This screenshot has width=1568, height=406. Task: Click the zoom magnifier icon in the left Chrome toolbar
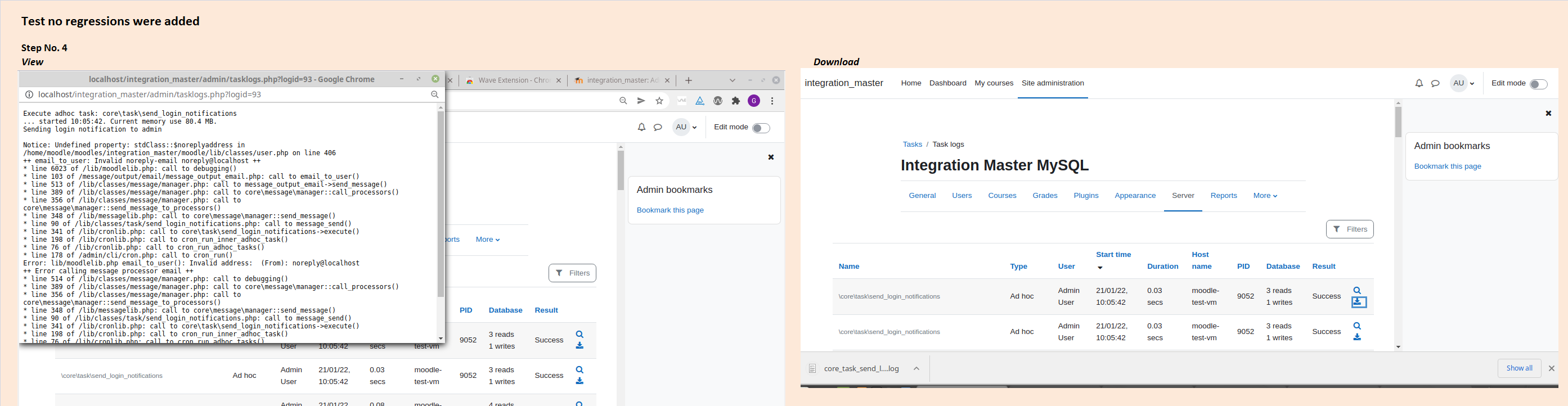coord(623,101)
